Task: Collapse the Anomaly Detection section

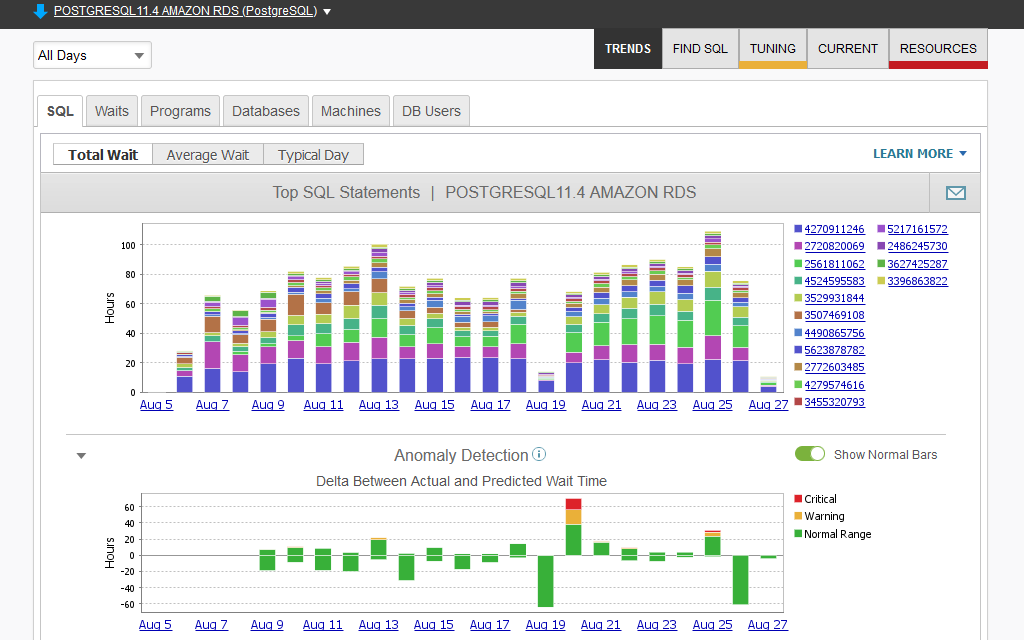Action: coord(82,456)
